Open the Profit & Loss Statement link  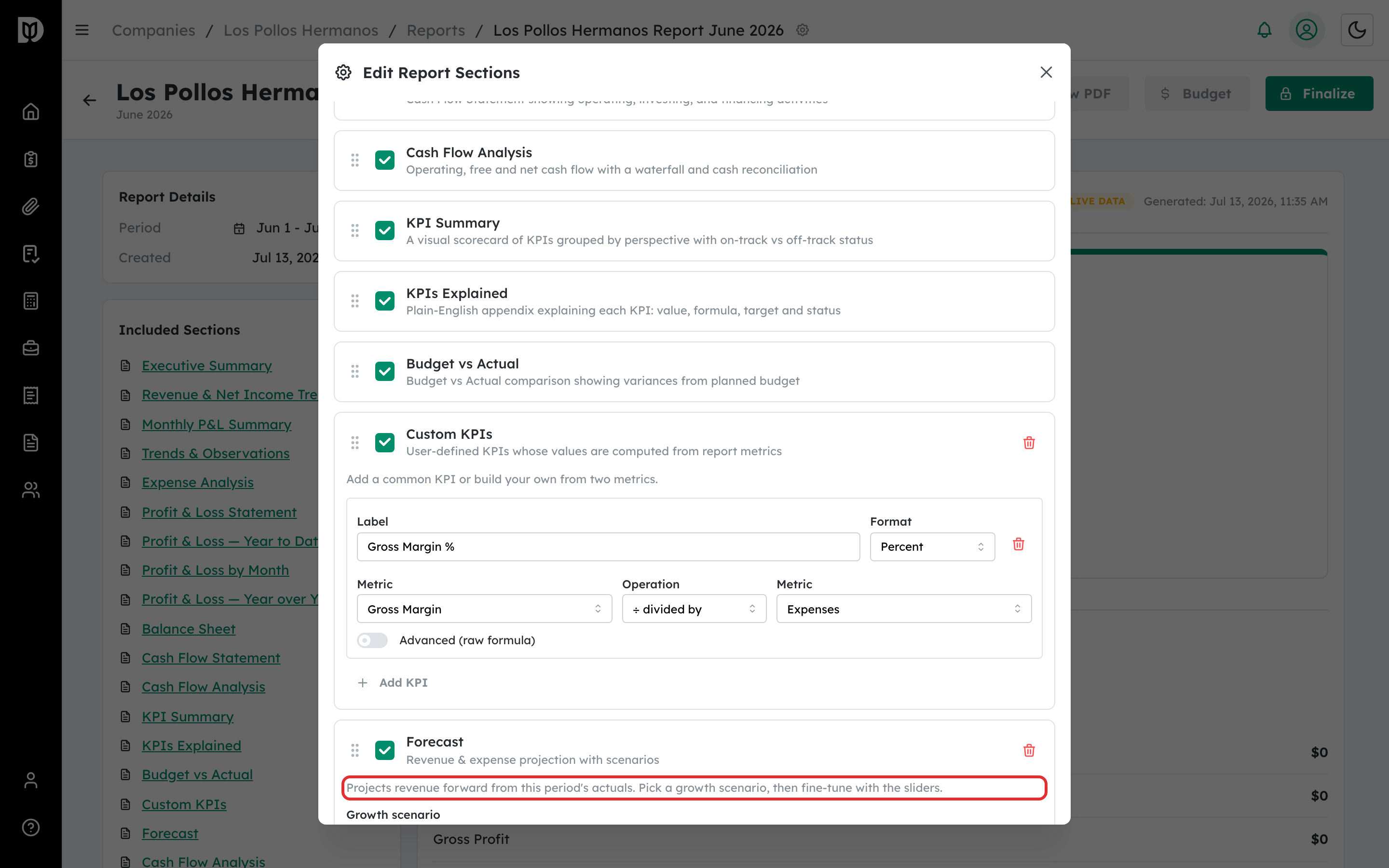coord(218,512)
